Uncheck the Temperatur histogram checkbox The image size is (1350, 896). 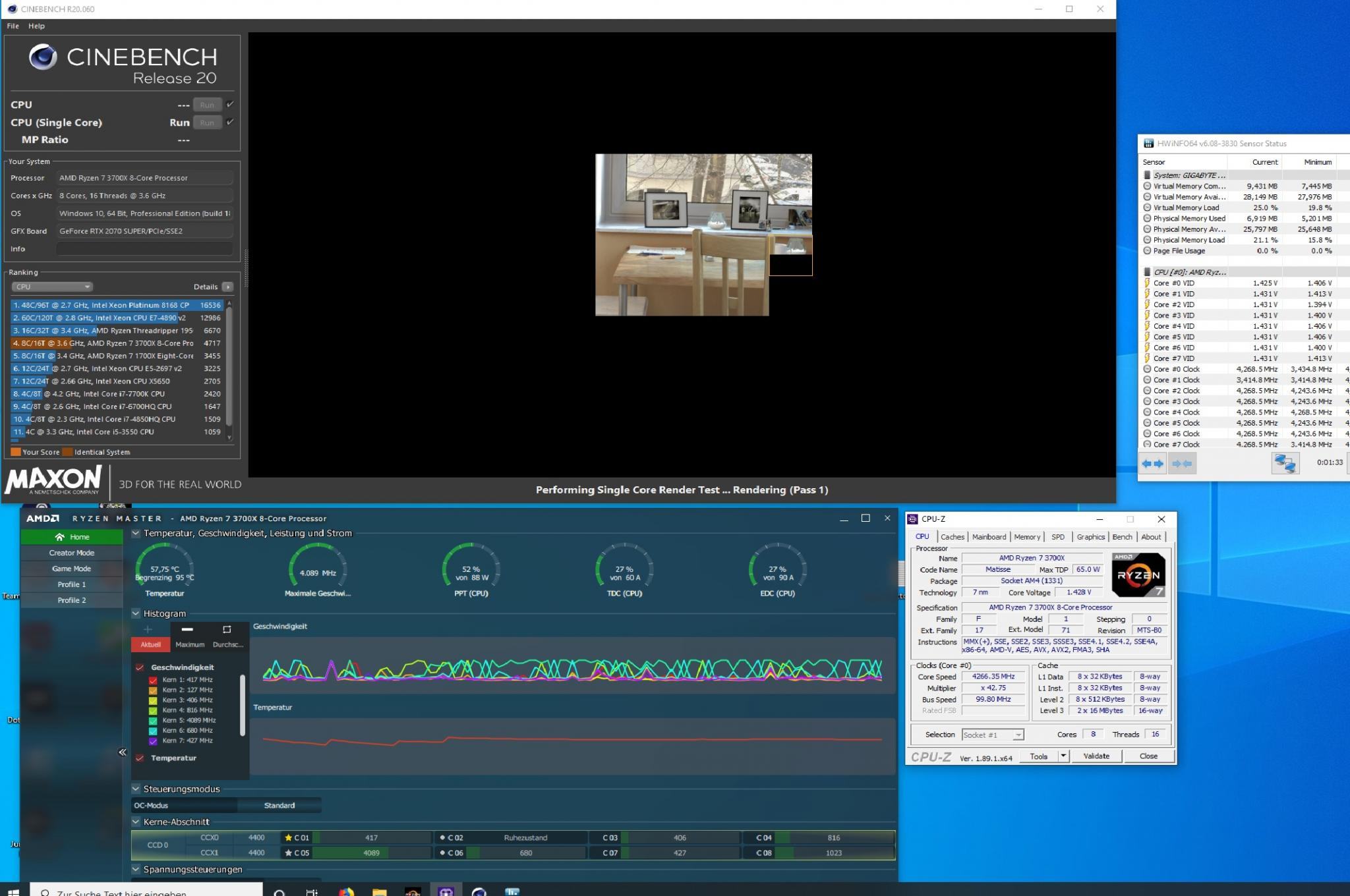[140, 758]
